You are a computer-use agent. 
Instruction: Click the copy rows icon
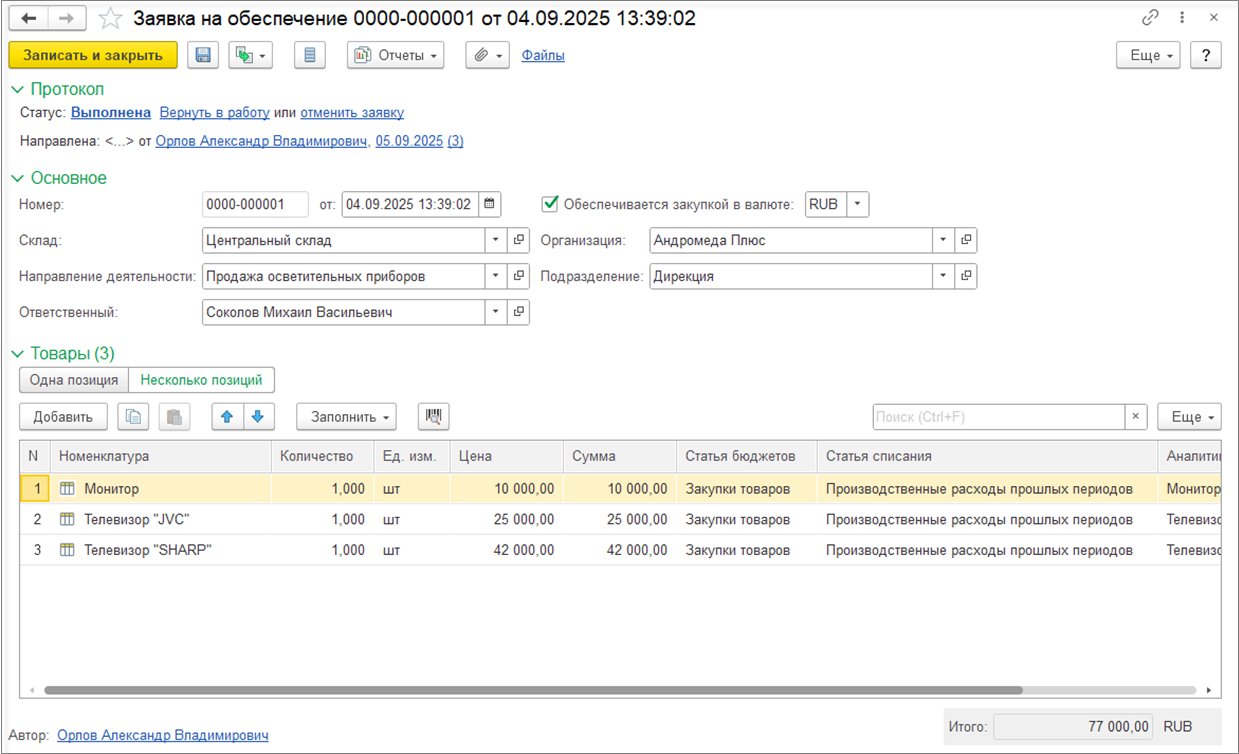pyautogui.click(x=133, y=417)
